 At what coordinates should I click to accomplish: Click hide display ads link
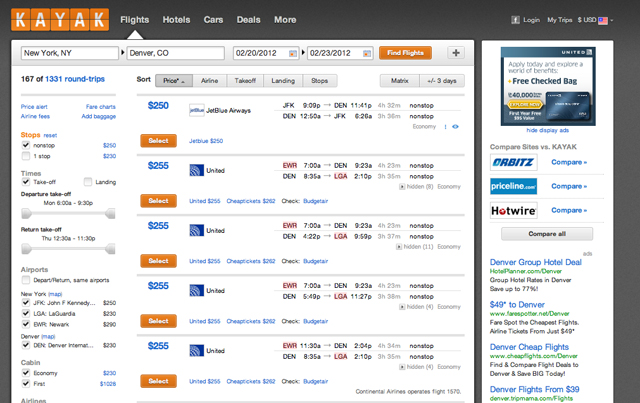pos(547,130)
